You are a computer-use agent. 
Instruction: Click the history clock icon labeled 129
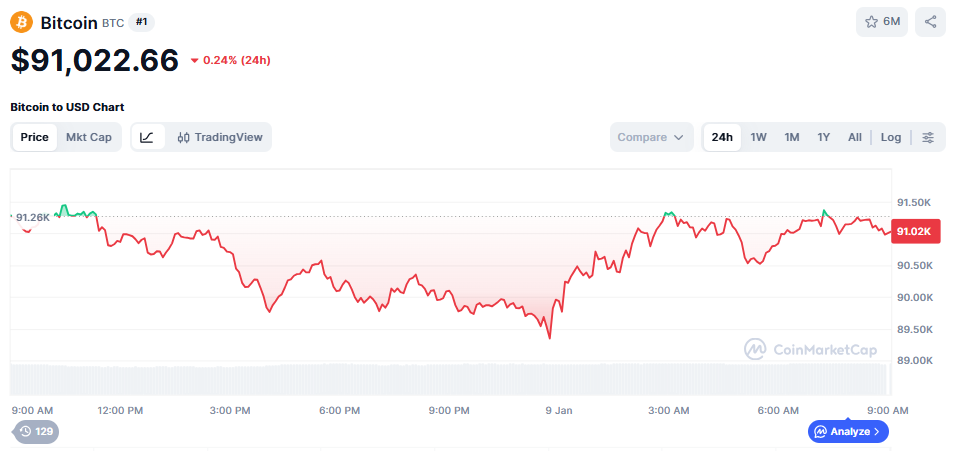pyautogui.click(x=36, y=432)
